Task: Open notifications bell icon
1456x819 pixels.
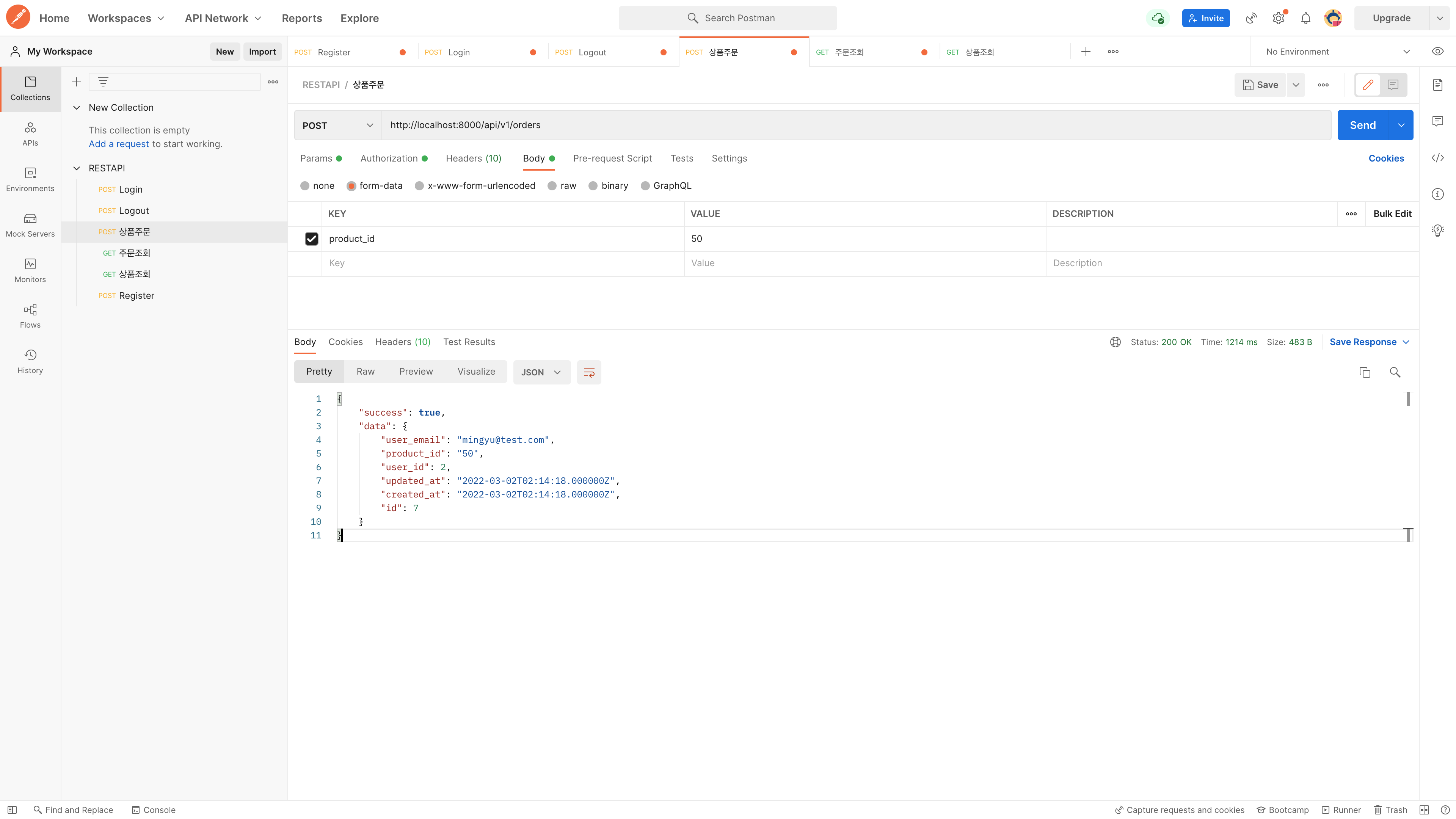Action: coord(1305,18)
